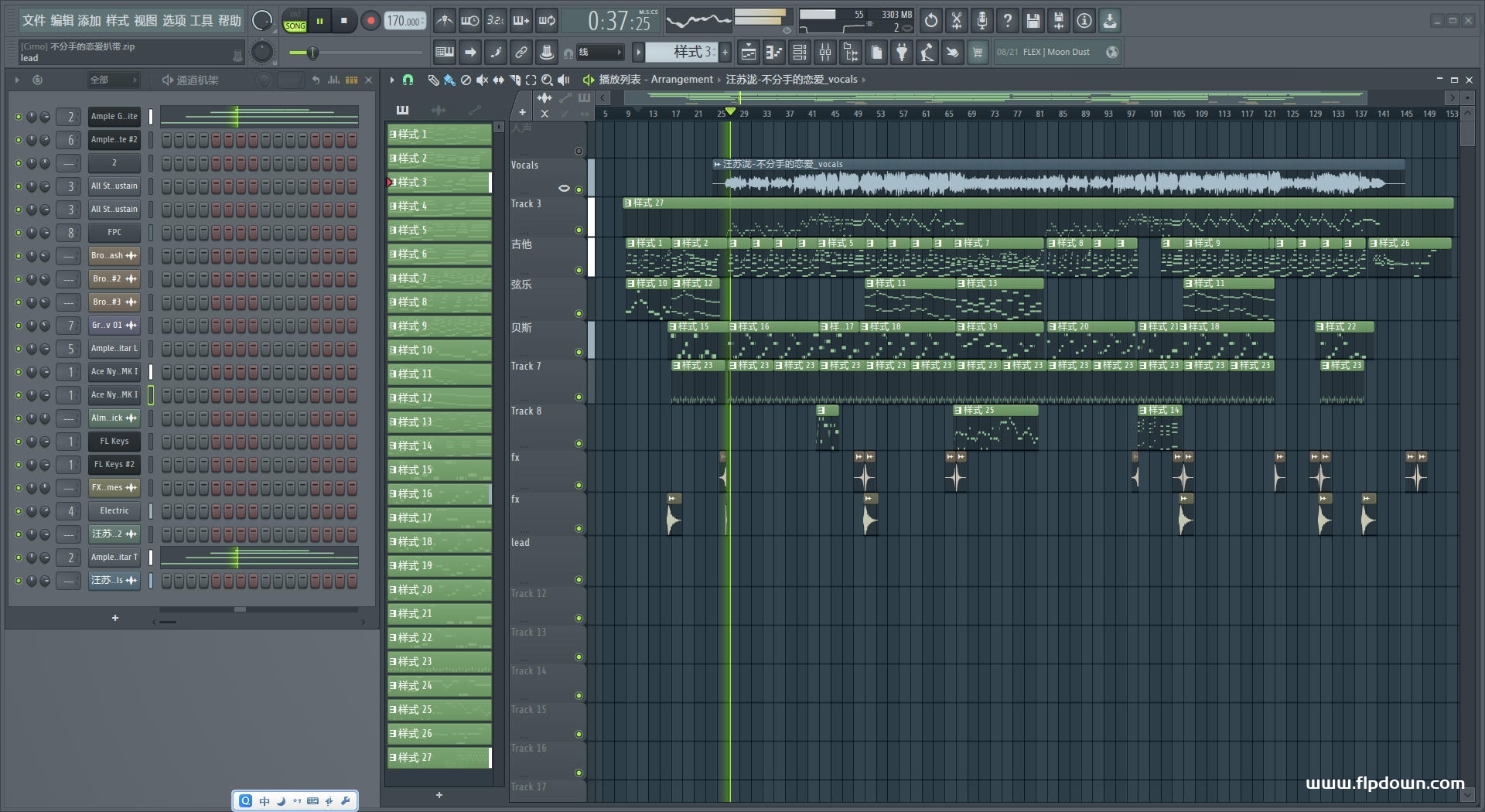Expand the pattern selector arrow beside 样式 3
The image size is (1485, 812).
coord(638,53)
